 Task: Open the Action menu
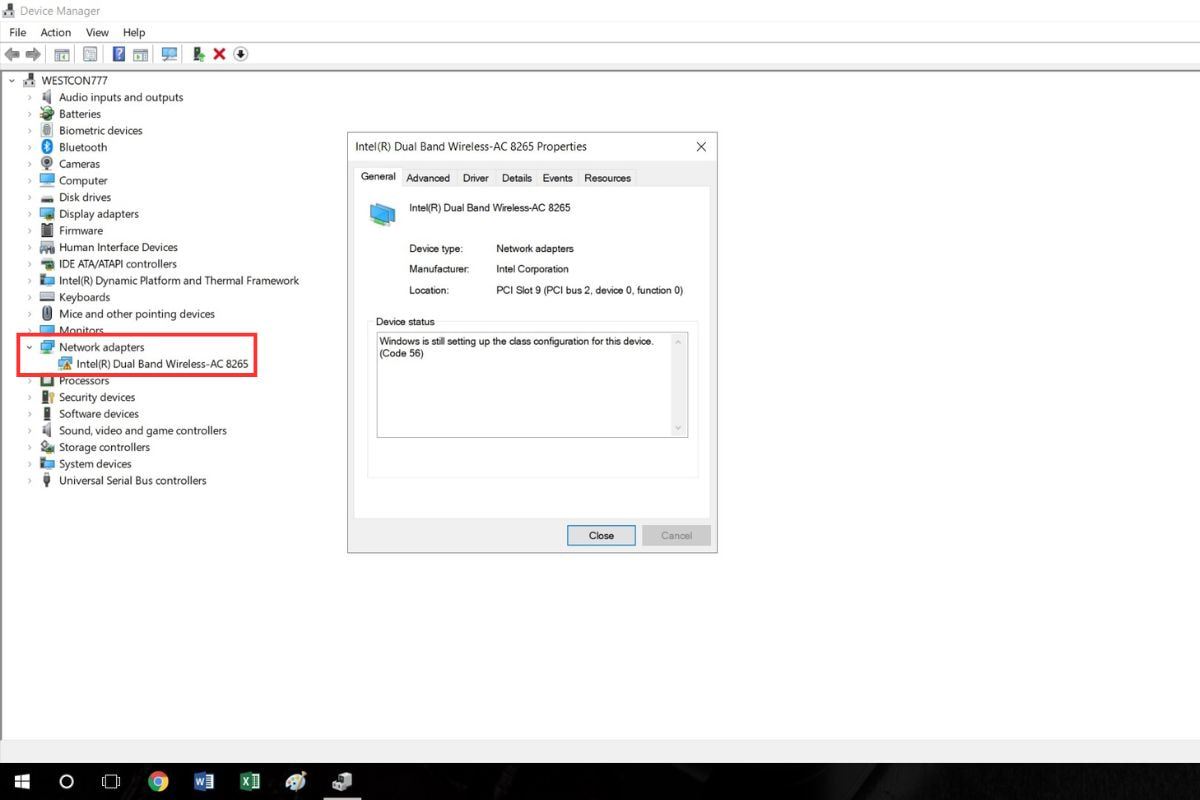56,33
